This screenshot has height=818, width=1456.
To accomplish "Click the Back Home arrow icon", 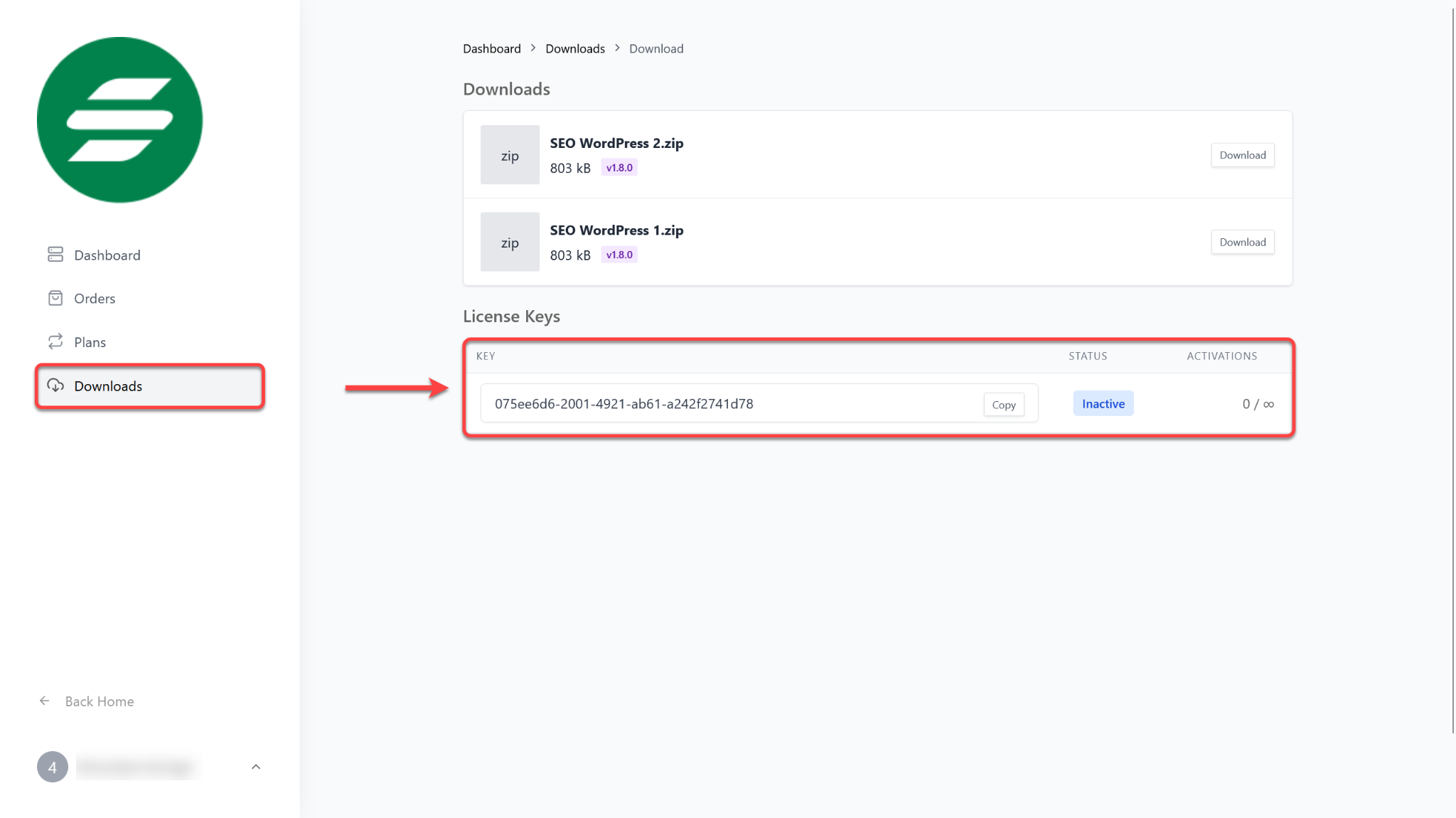I will pos(44,701).
